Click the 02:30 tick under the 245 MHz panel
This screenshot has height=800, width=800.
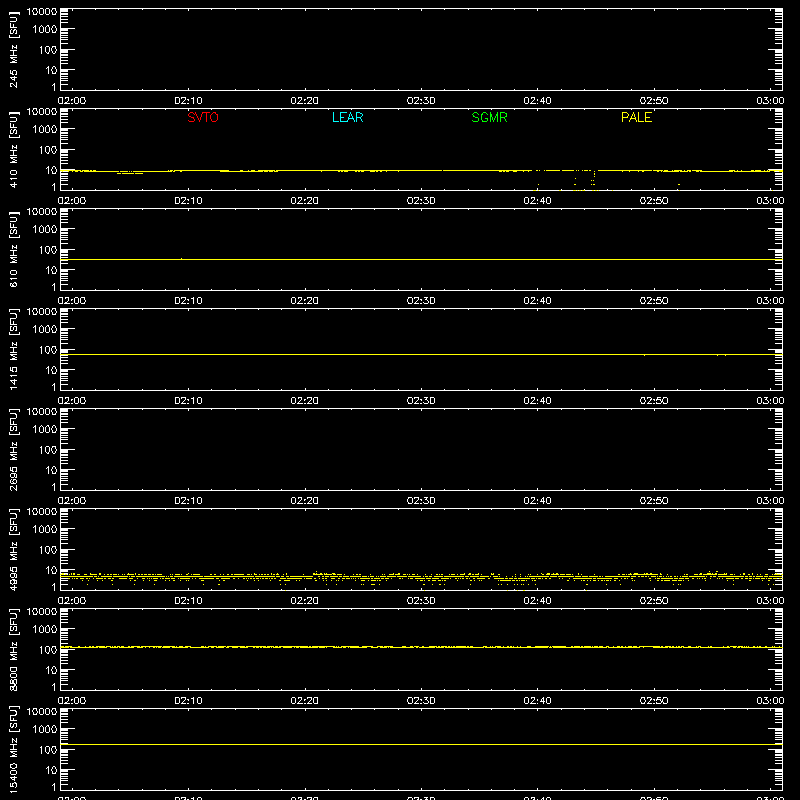click(421, 101)
